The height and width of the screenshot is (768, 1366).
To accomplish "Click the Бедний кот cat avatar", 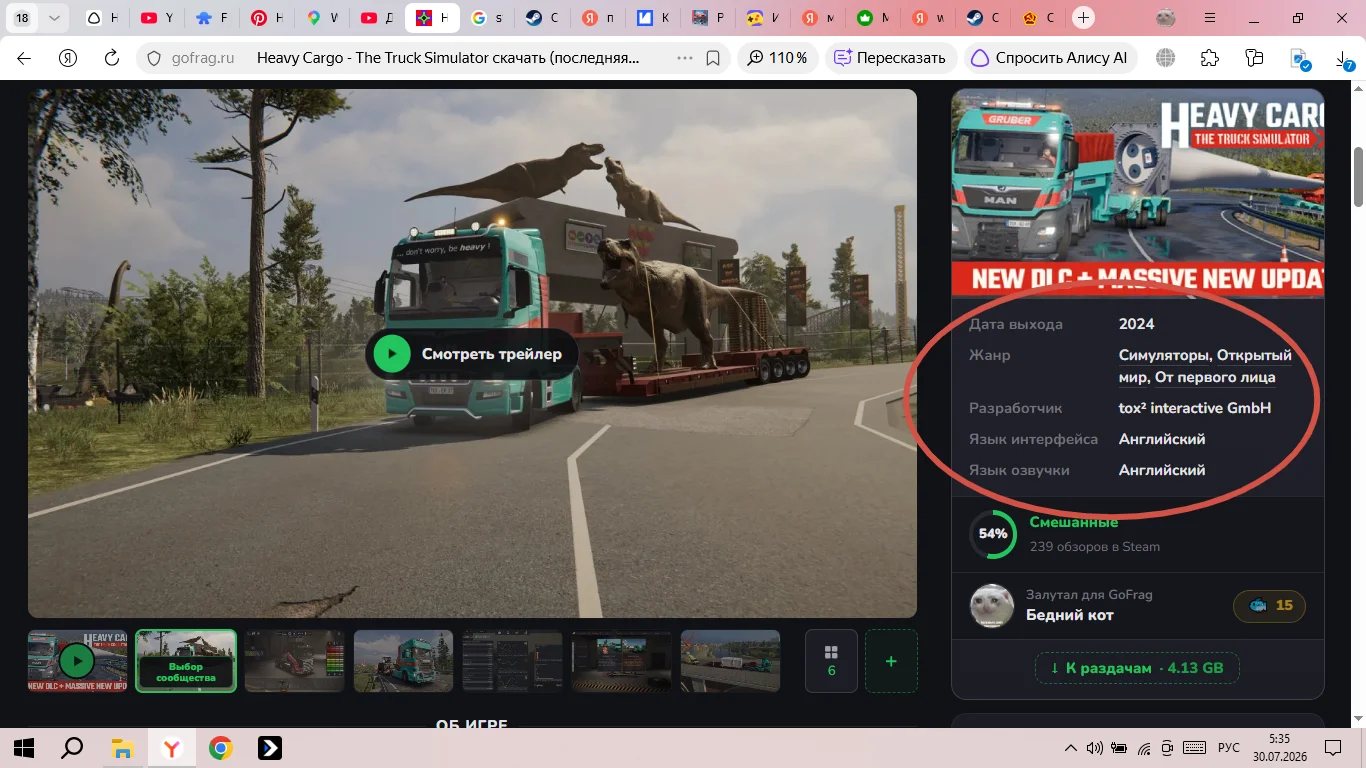I will pos(992,606).
